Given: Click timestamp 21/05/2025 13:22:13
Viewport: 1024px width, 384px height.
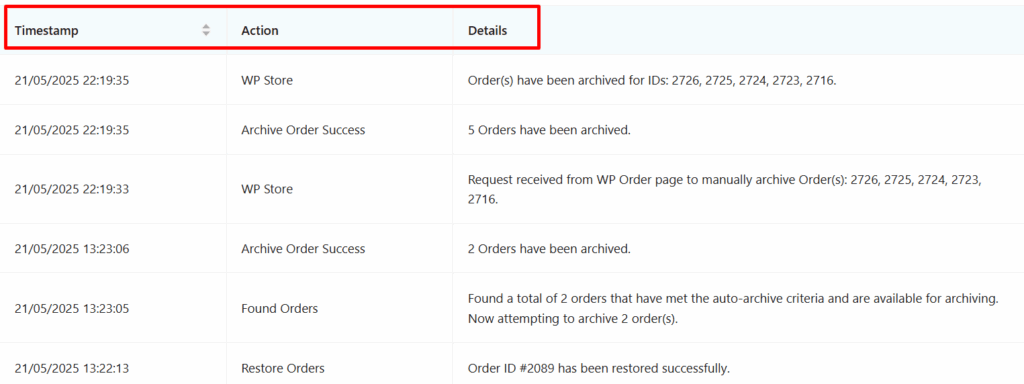Looking at the screenshot, I should (72, 368).
